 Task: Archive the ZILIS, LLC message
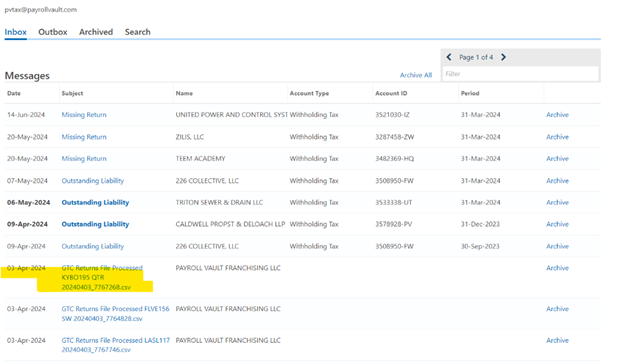(x=557, y=137)
